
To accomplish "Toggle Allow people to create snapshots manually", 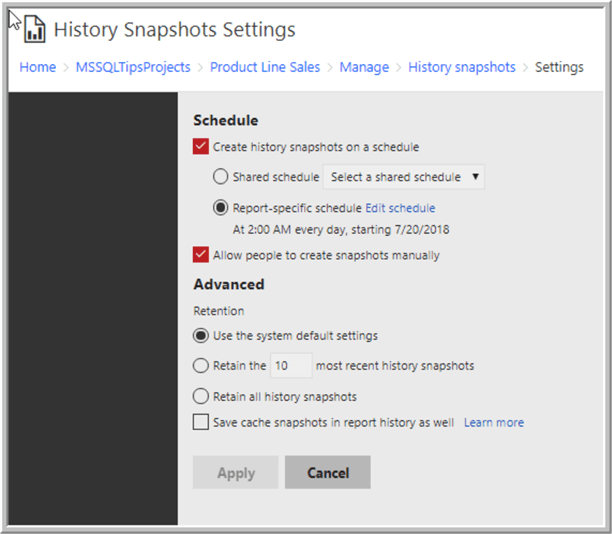I will (201, 255).
